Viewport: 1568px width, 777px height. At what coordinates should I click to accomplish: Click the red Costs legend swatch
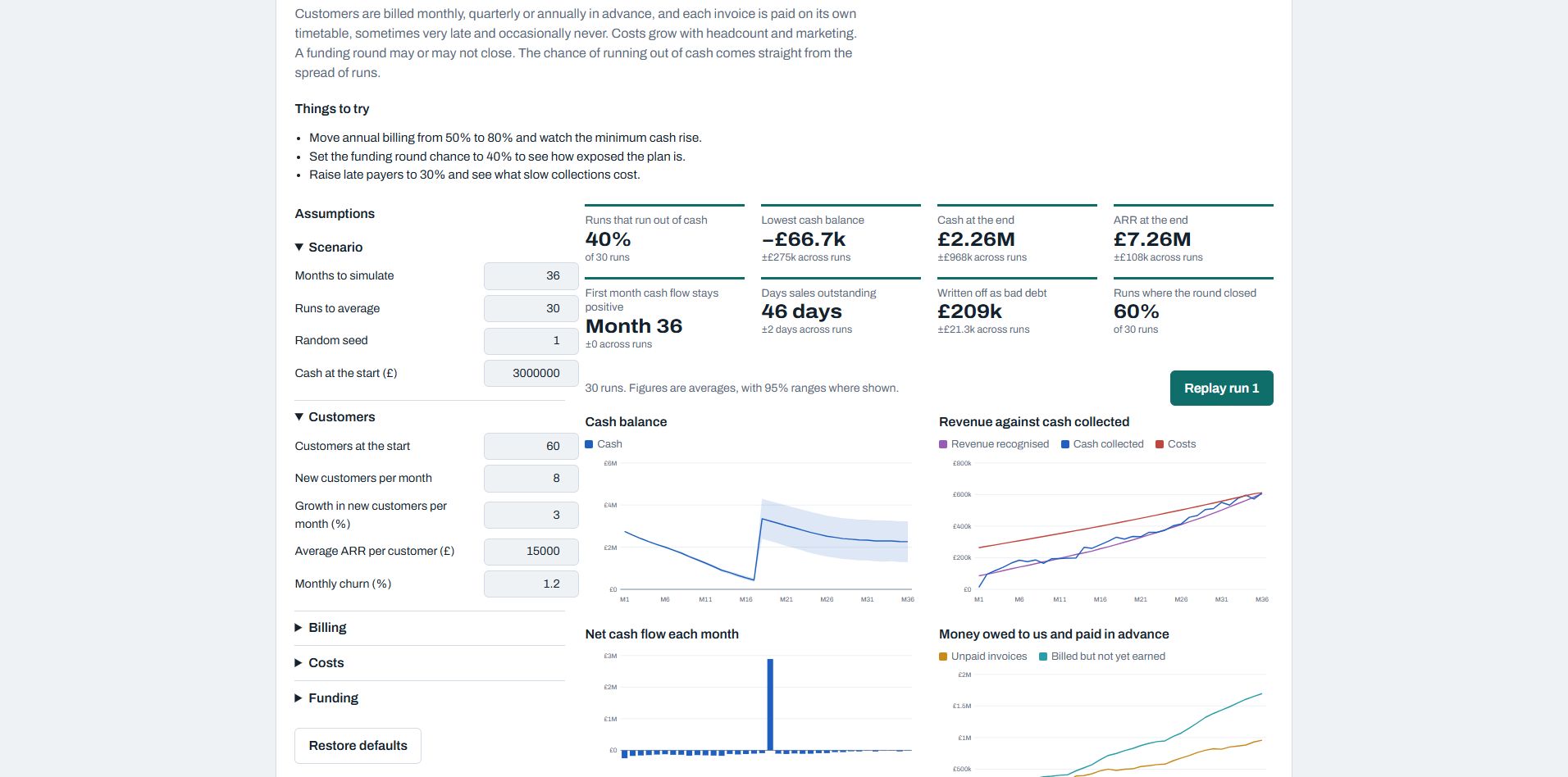(1160, 444)
